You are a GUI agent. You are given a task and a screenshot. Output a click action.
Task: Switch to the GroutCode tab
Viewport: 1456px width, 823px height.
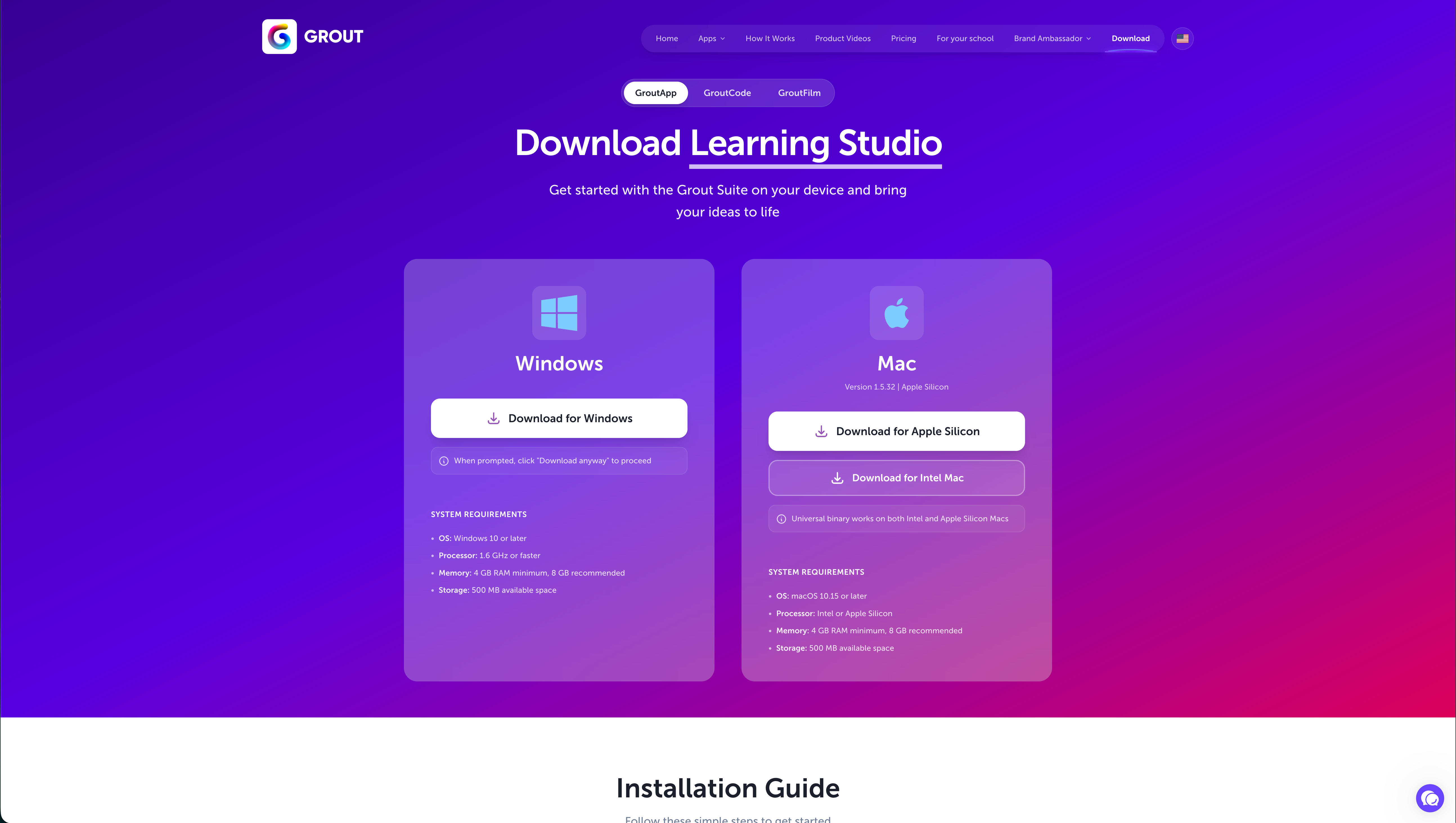coord(727,93)
